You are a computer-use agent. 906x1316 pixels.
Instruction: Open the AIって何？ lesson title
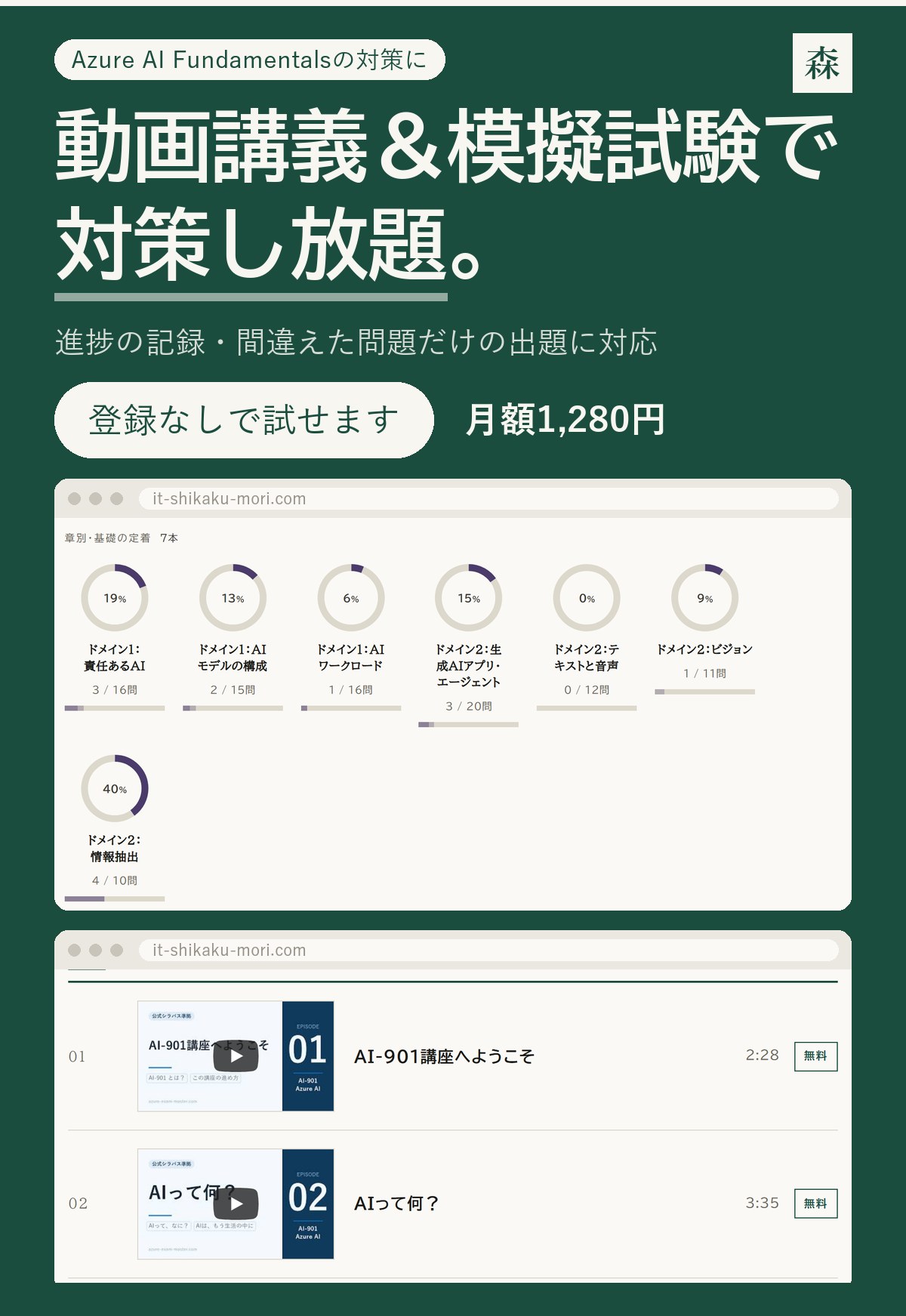pyautogui.click(x=396, y=1204)
